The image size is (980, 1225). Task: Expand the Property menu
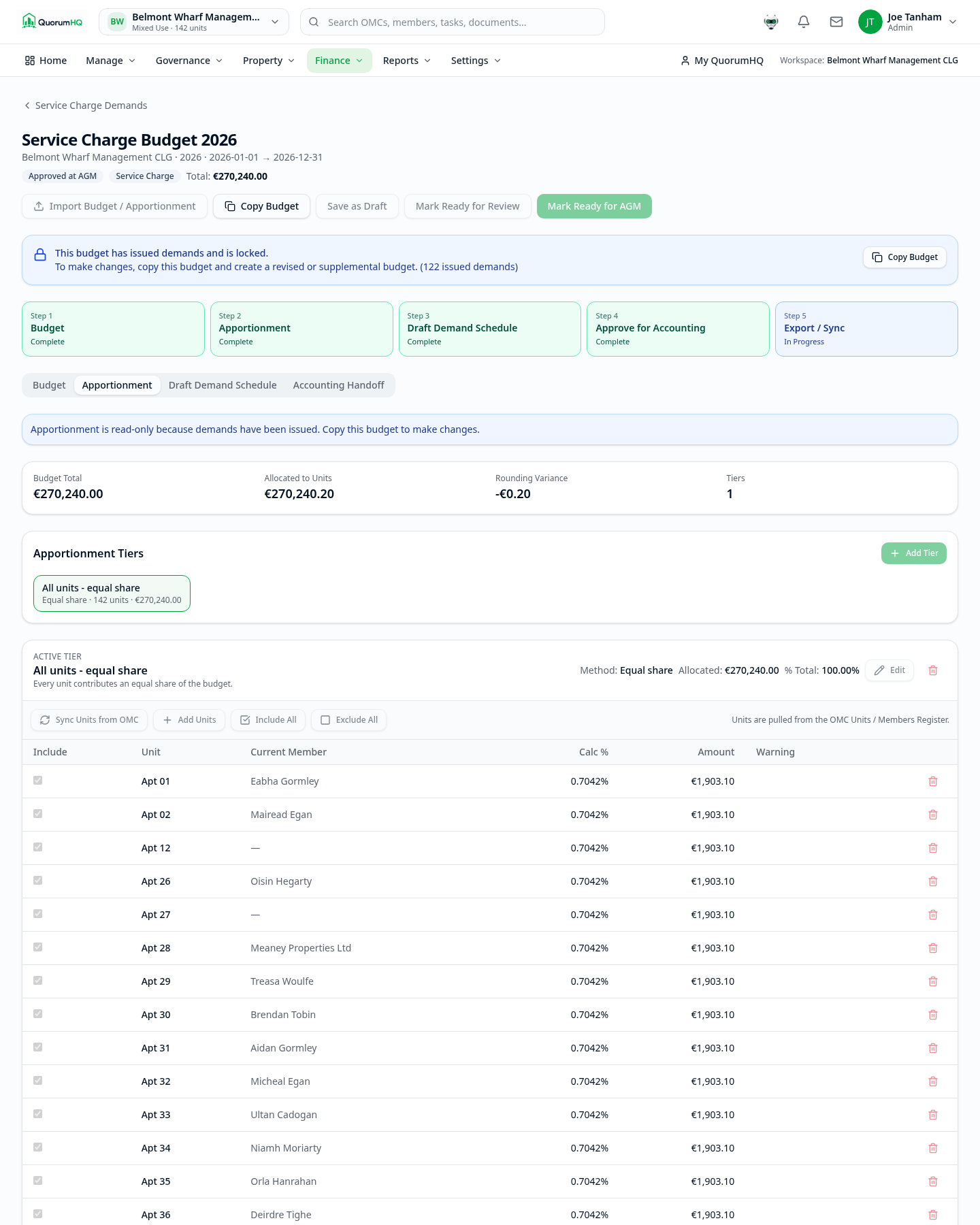pos(269,61)
